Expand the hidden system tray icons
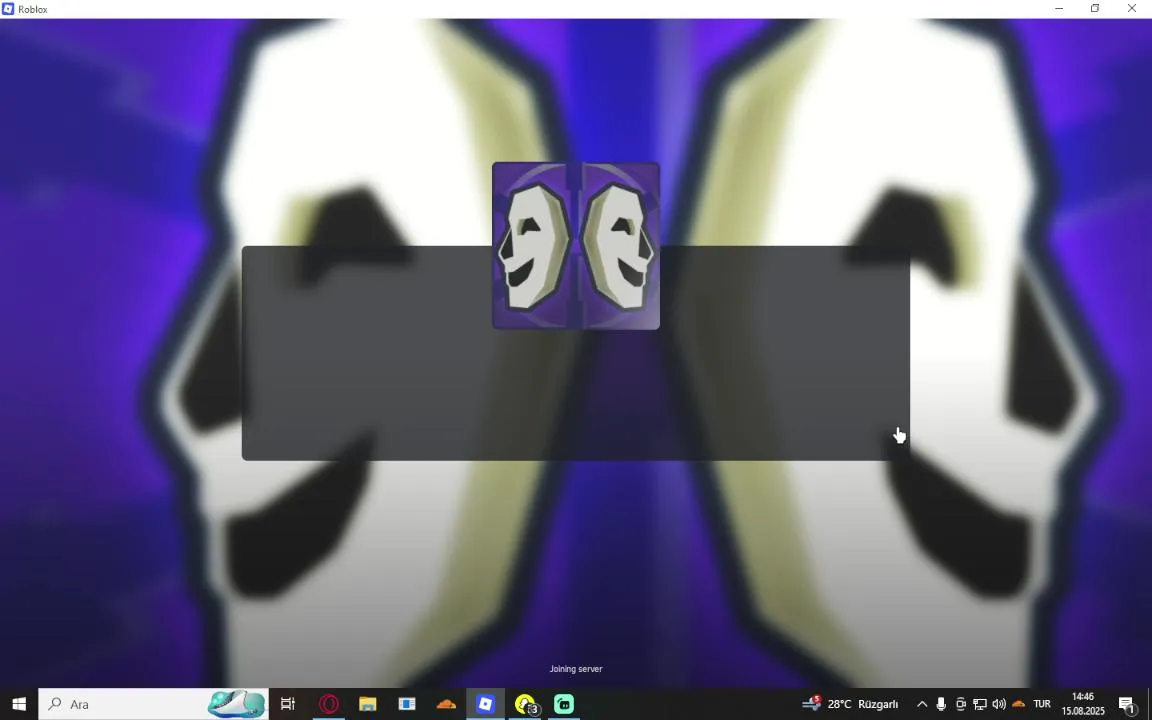This screenshot has width=1152, height=720. tap(921, 704)
